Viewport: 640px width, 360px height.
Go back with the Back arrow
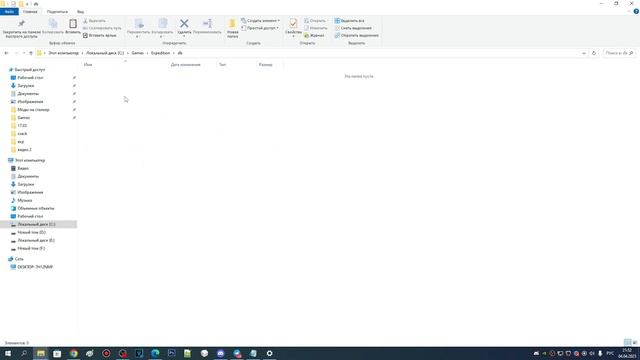(6, 53)
